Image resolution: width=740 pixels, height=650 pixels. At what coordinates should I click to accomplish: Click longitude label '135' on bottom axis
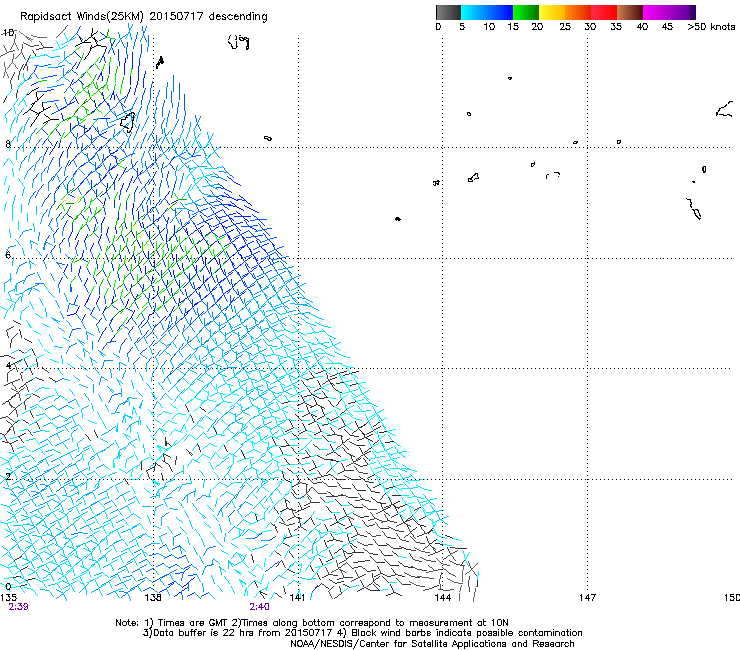[8, 597]
